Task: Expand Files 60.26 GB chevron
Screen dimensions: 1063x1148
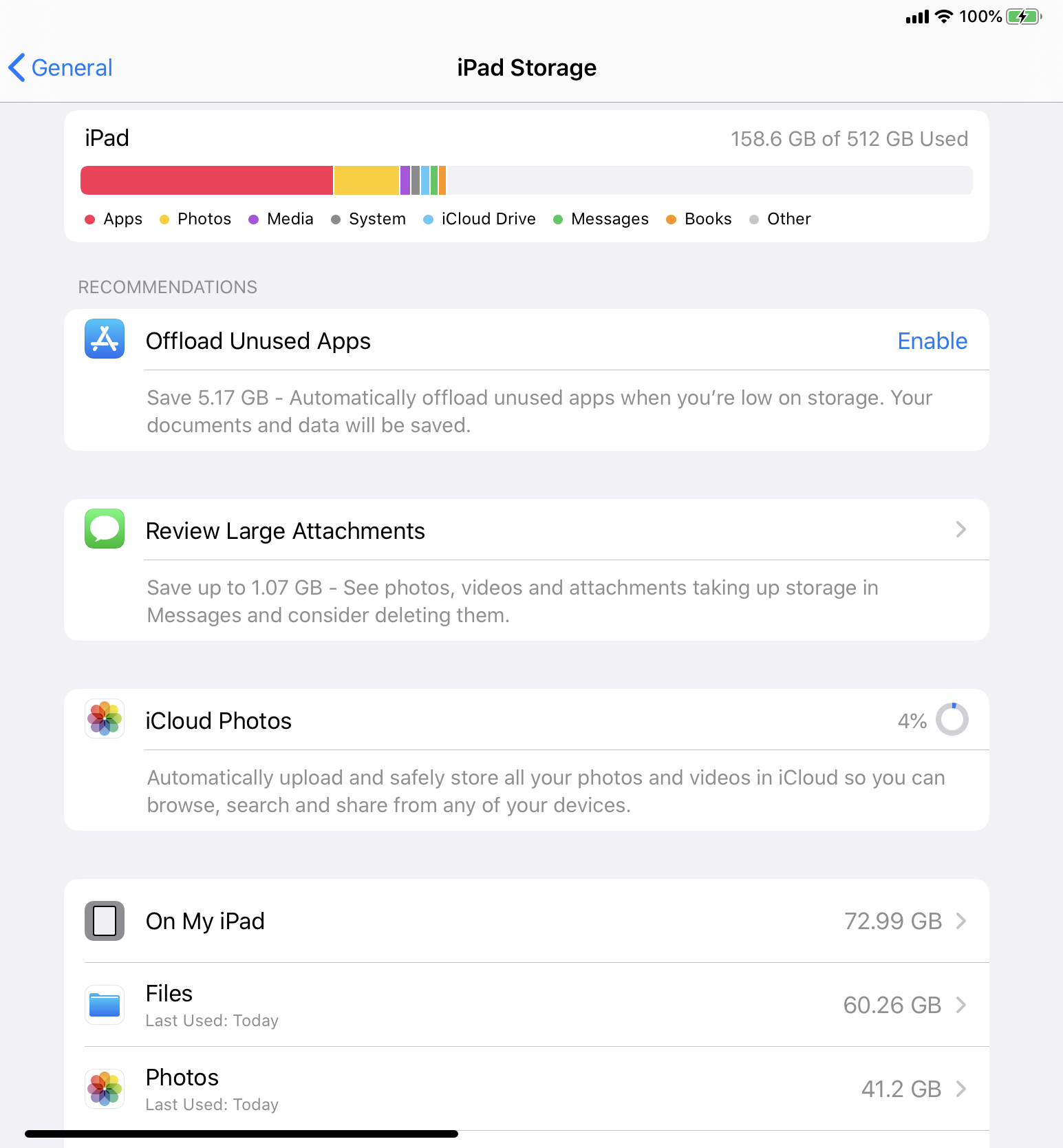Action: coord(961,1005)
